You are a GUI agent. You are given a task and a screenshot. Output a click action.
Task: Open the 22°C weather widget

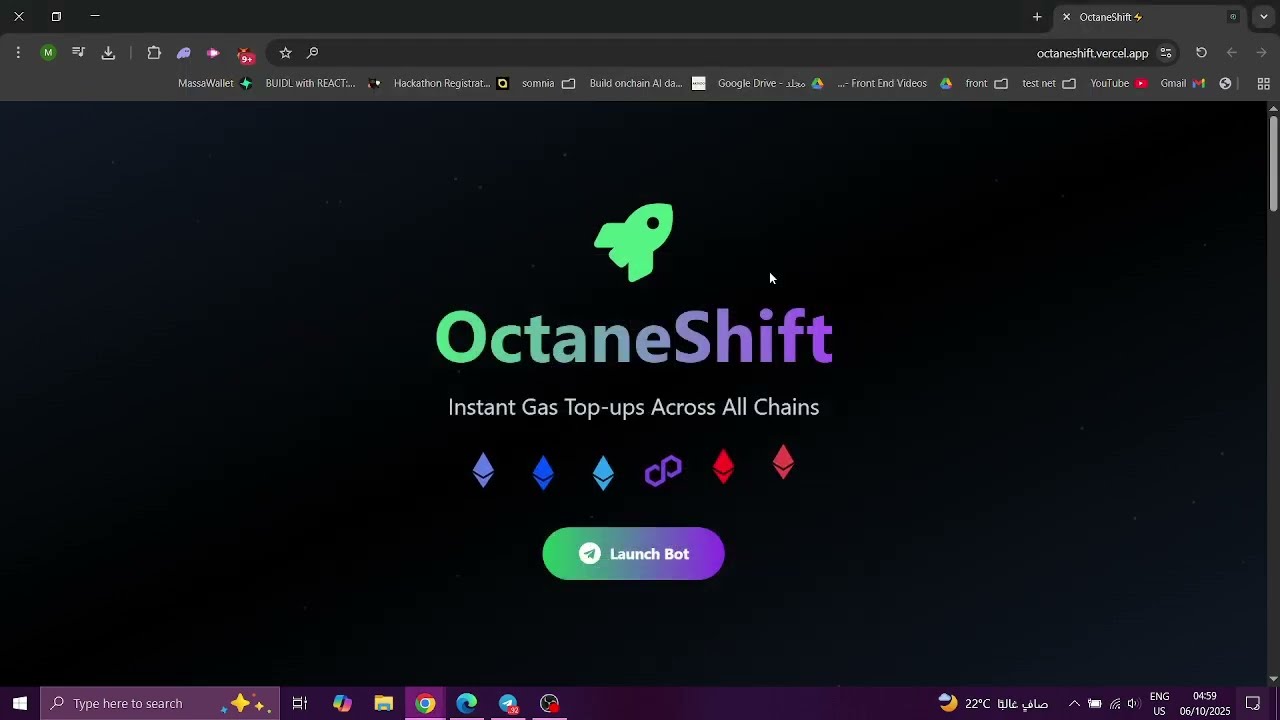click(x=993, y=703)
